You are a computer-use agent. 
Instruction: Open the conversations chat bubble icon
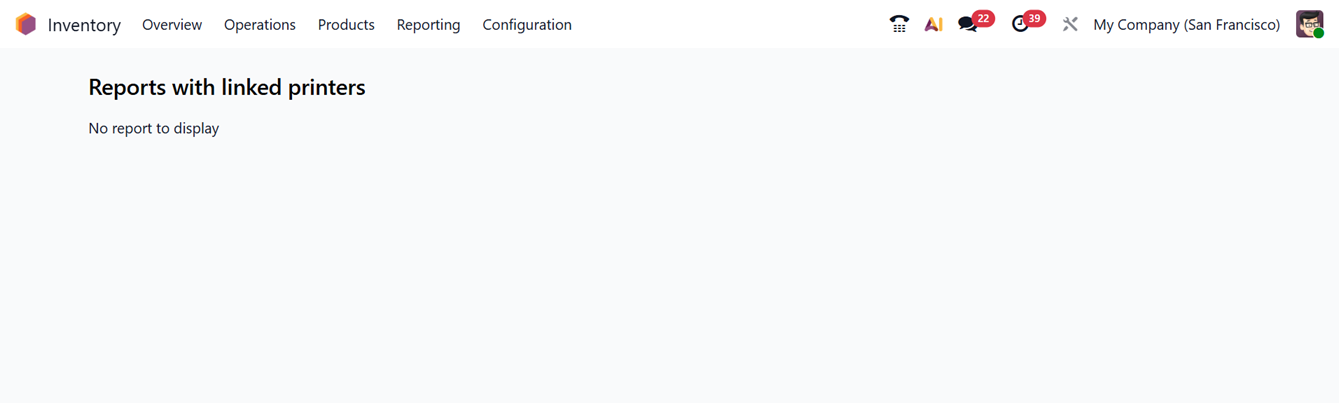click(966, 24)
